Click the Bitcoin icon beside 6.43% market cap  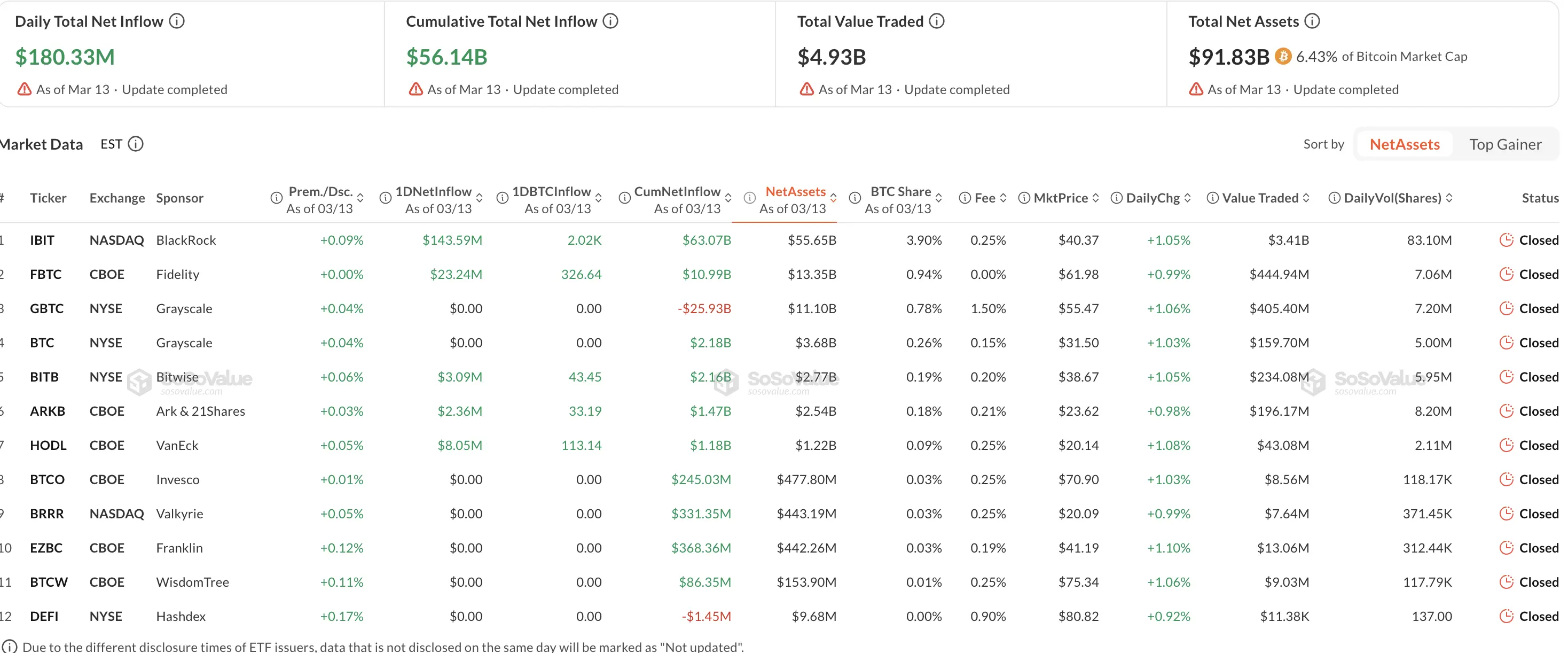point(1283,56)
